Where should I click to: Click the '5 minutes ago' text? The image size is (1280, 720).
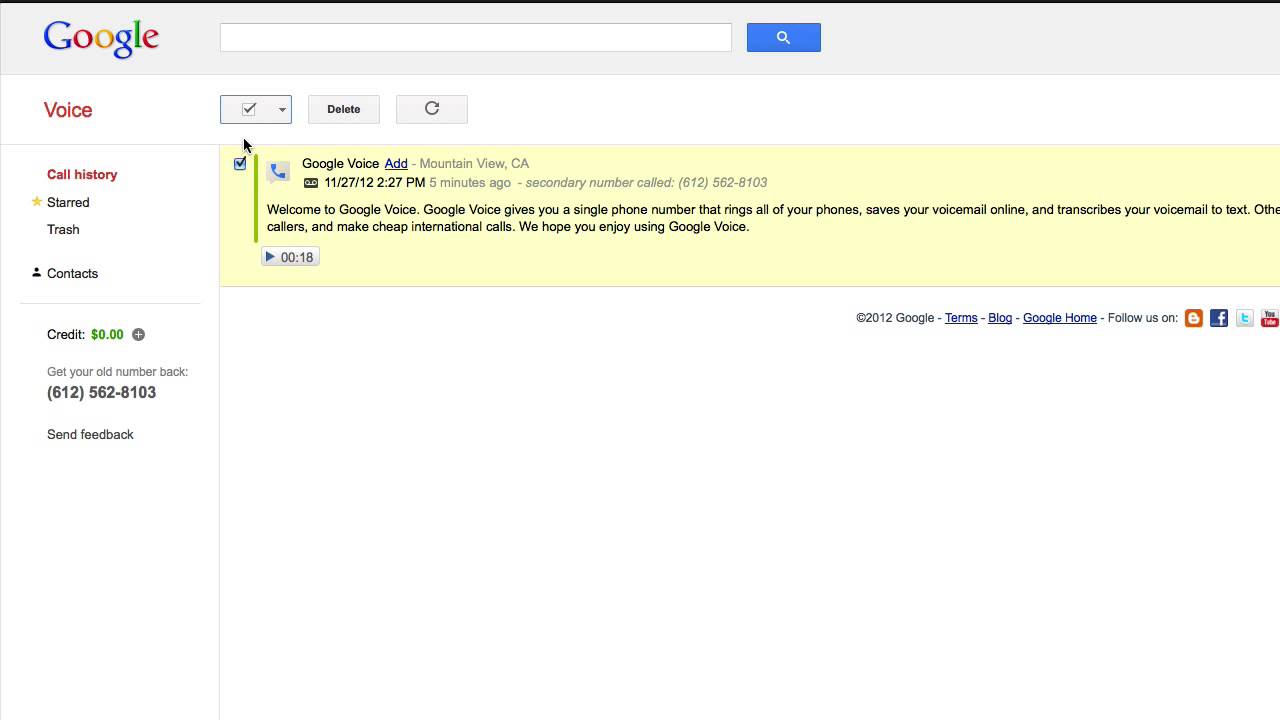(x=470, y=182)
